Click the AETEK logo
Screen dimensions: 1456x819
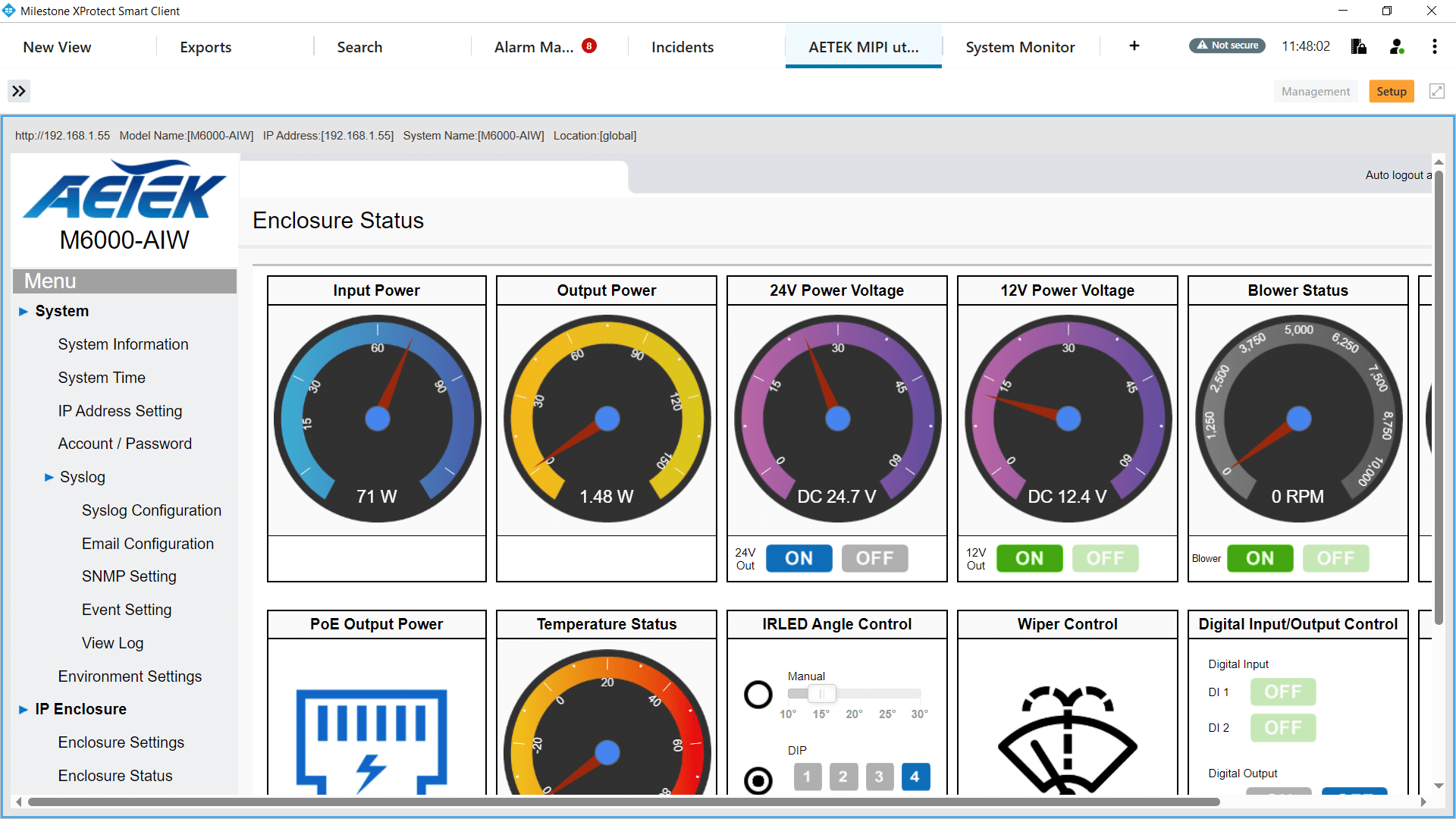125,190
